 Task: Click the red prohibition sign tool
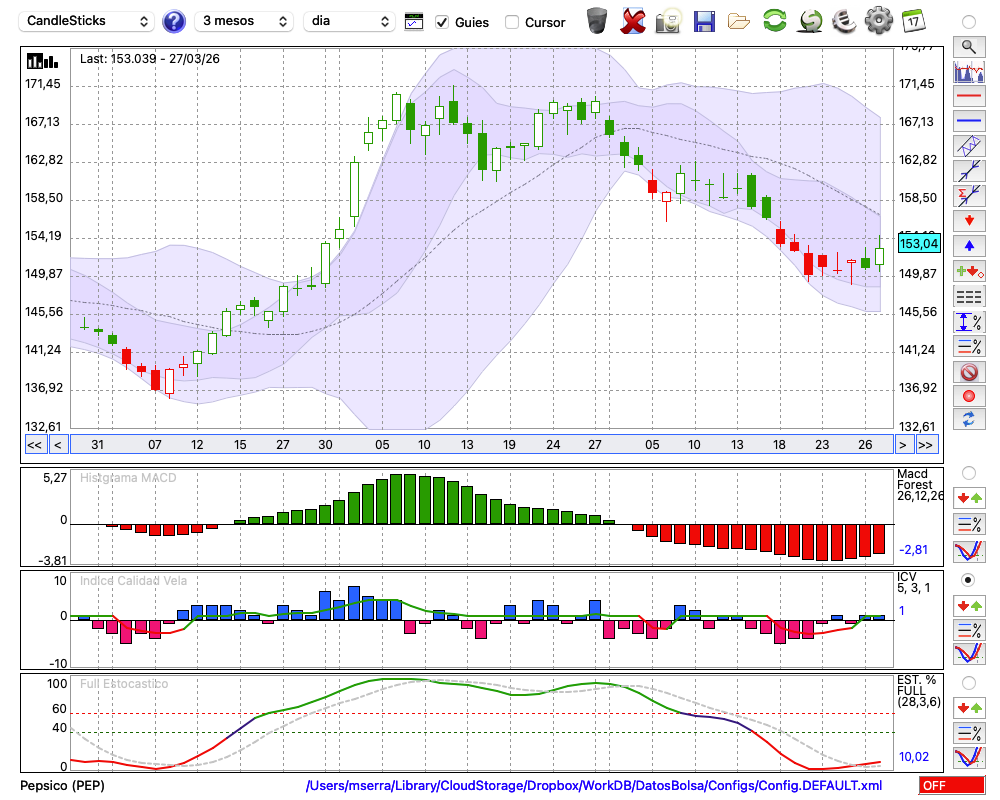click(x=968, y=371)
